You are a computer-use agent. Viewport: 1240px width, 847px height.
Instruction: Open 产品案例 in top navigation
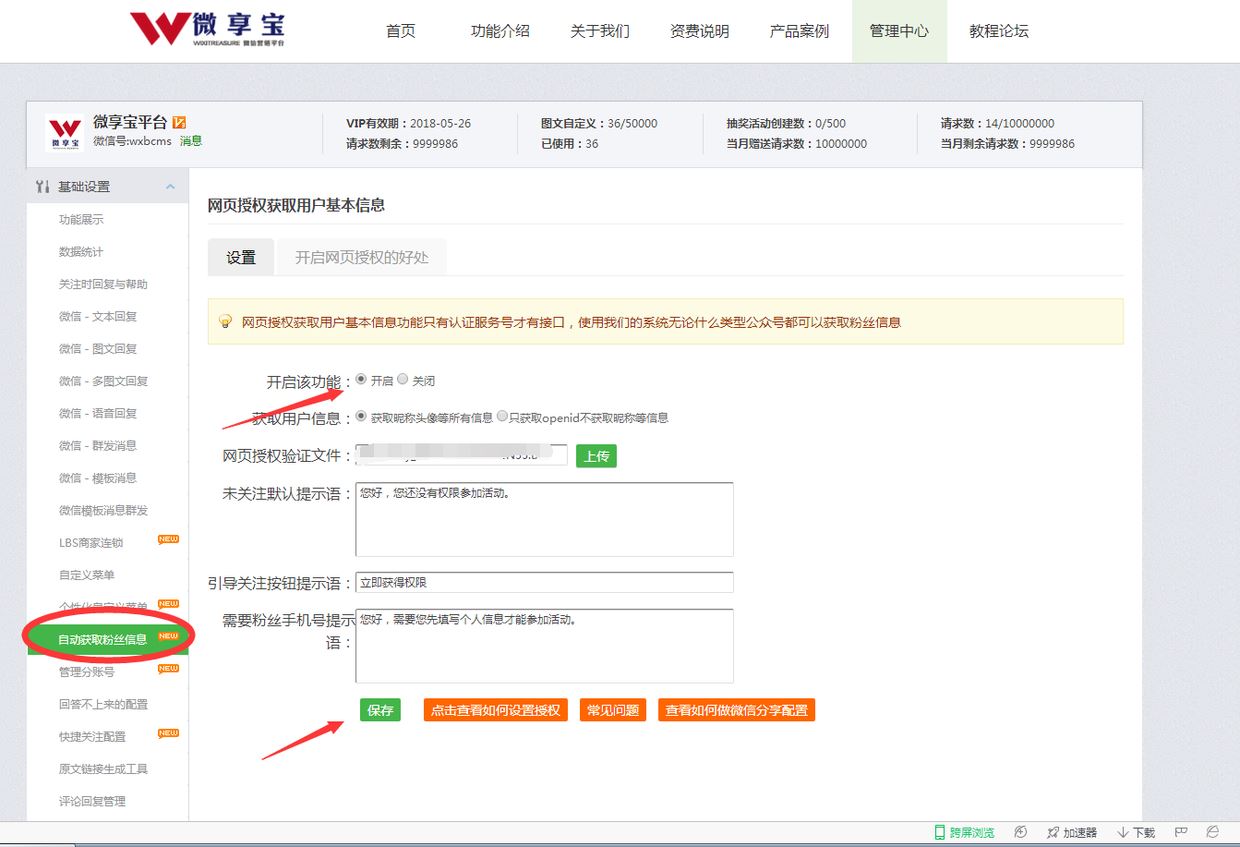click(x=799, y=31)
